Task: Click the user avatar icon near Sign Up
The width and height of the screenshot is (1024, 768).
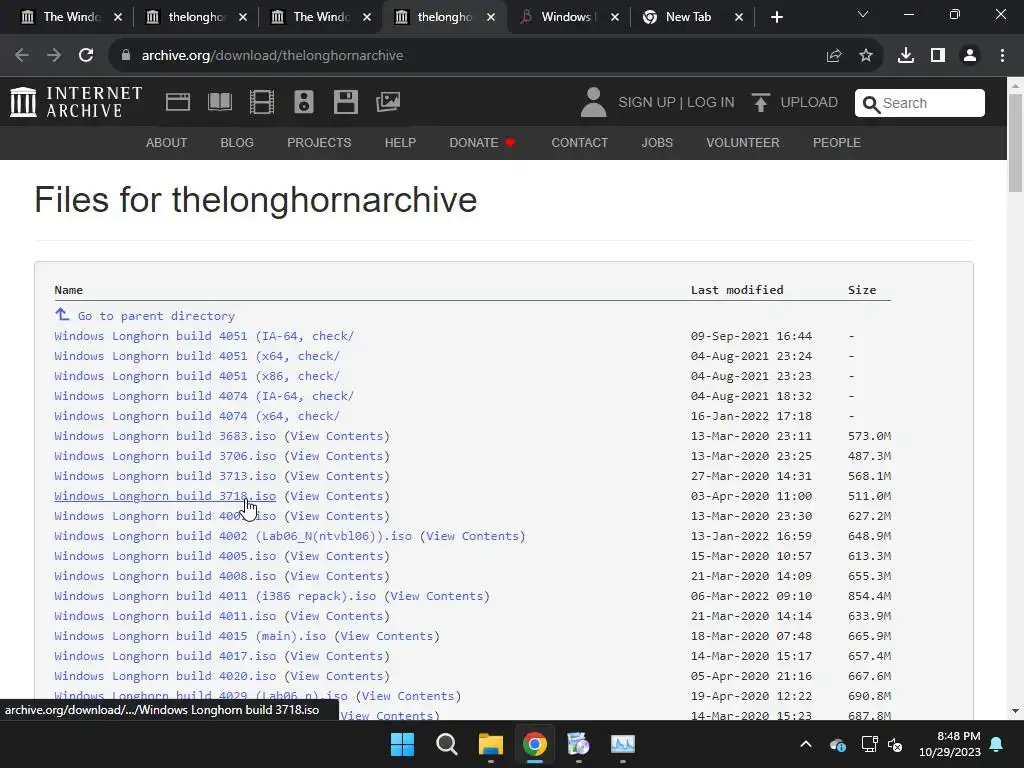Action: (593, 102)
